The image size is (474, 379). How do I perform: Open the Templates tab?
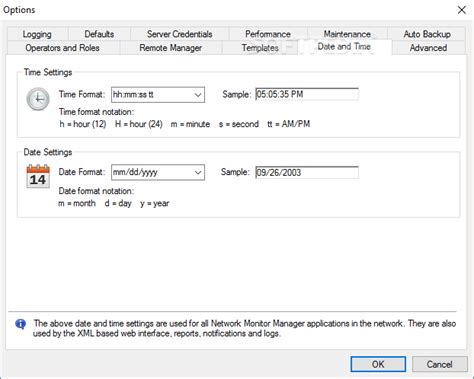(x=260, y=48)
